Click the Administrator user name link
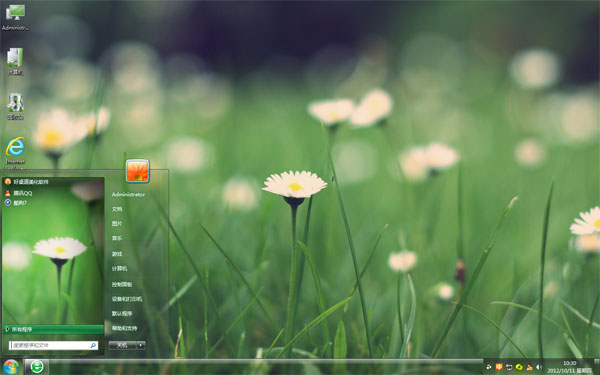600x375 pixels. point(128,194)
